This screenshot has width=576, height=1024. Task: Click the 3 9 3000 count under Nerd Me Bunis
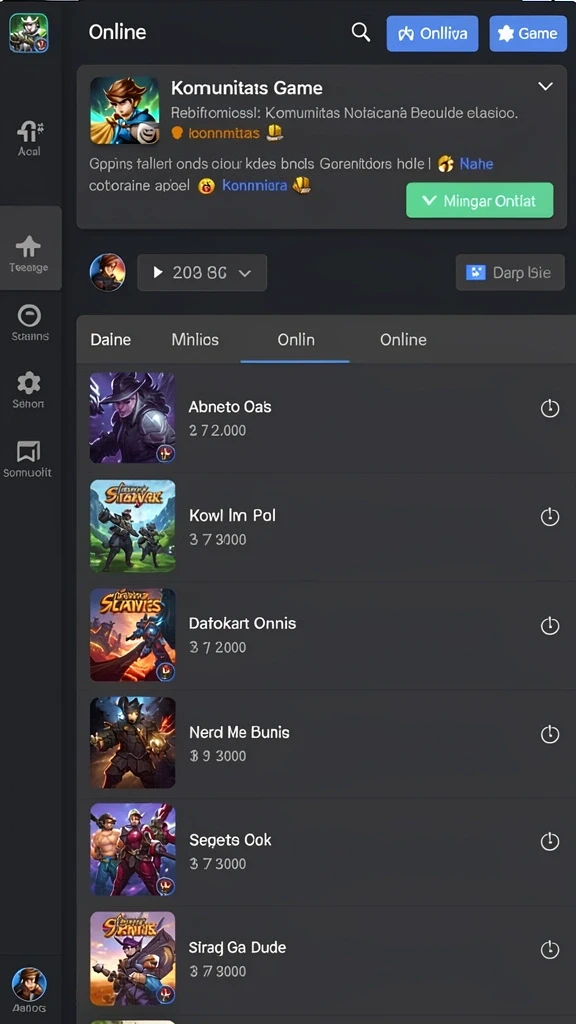click(x=217, y=756)
